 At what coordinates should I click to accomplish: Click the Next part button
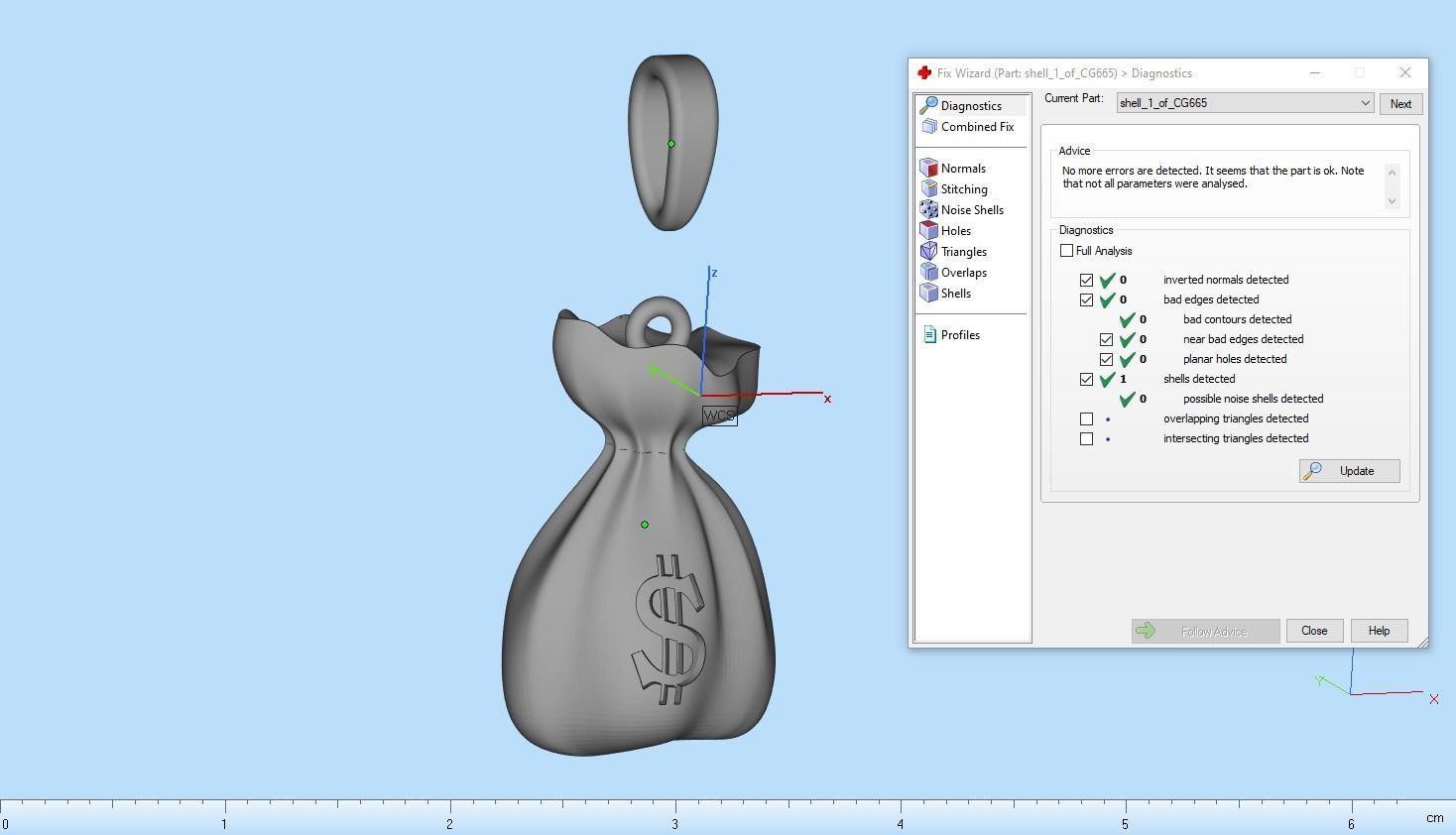(1400, 104)
